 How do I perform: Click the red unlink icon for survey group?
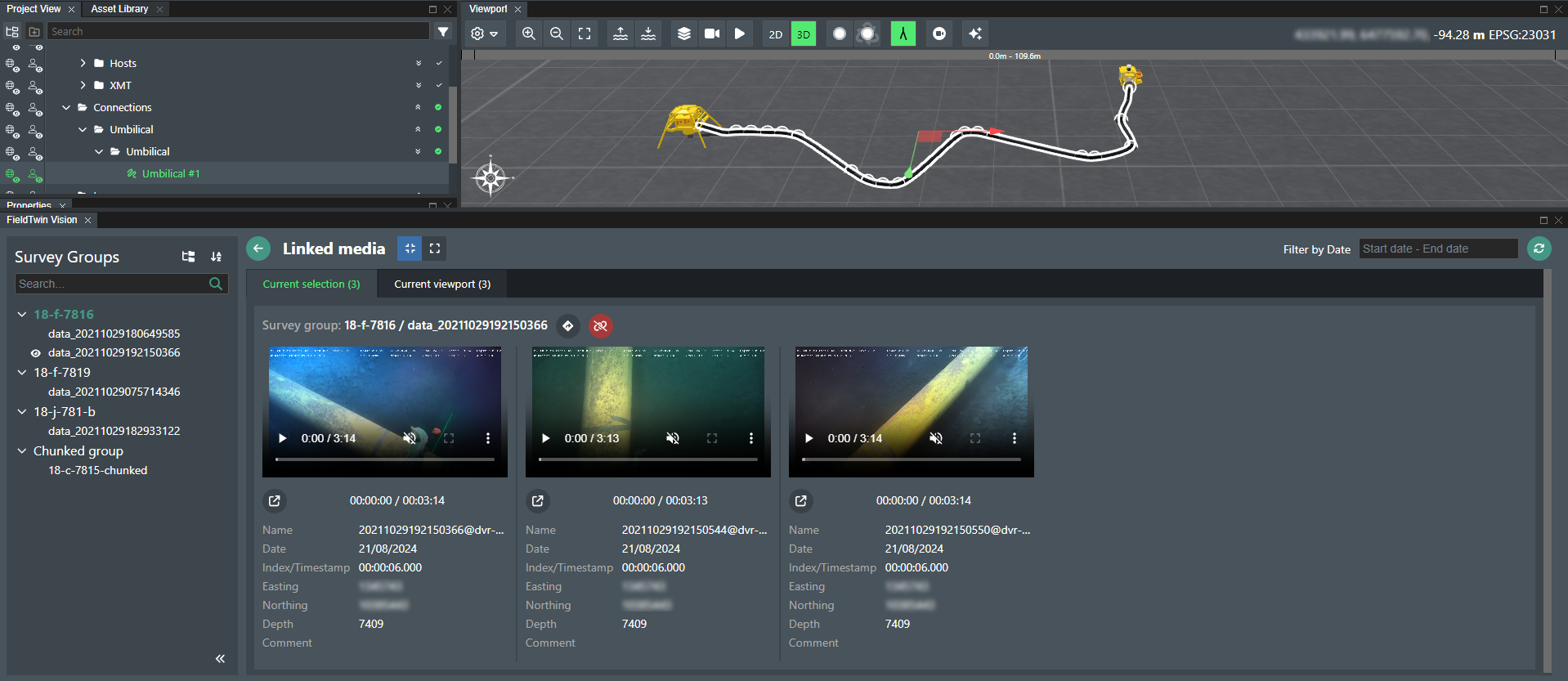(601, 325)
